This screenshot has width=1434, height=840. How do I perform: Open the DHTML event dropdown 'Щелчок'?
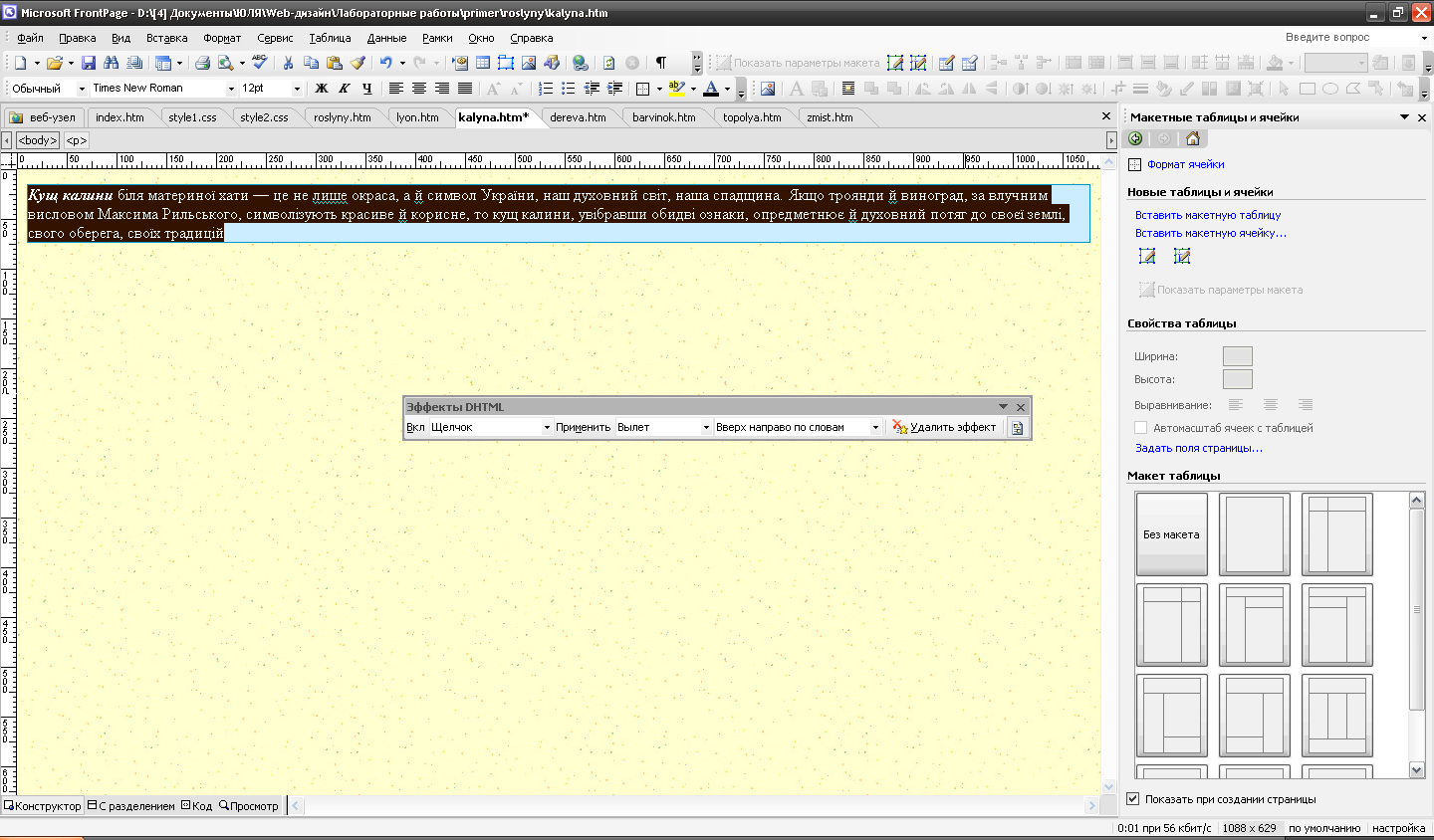point(547,428)
